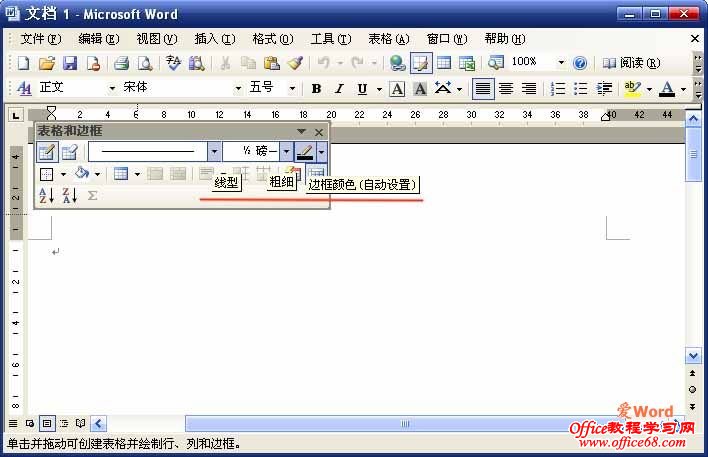Click the font color A button

pyautogui.click(x=667, y=89)
